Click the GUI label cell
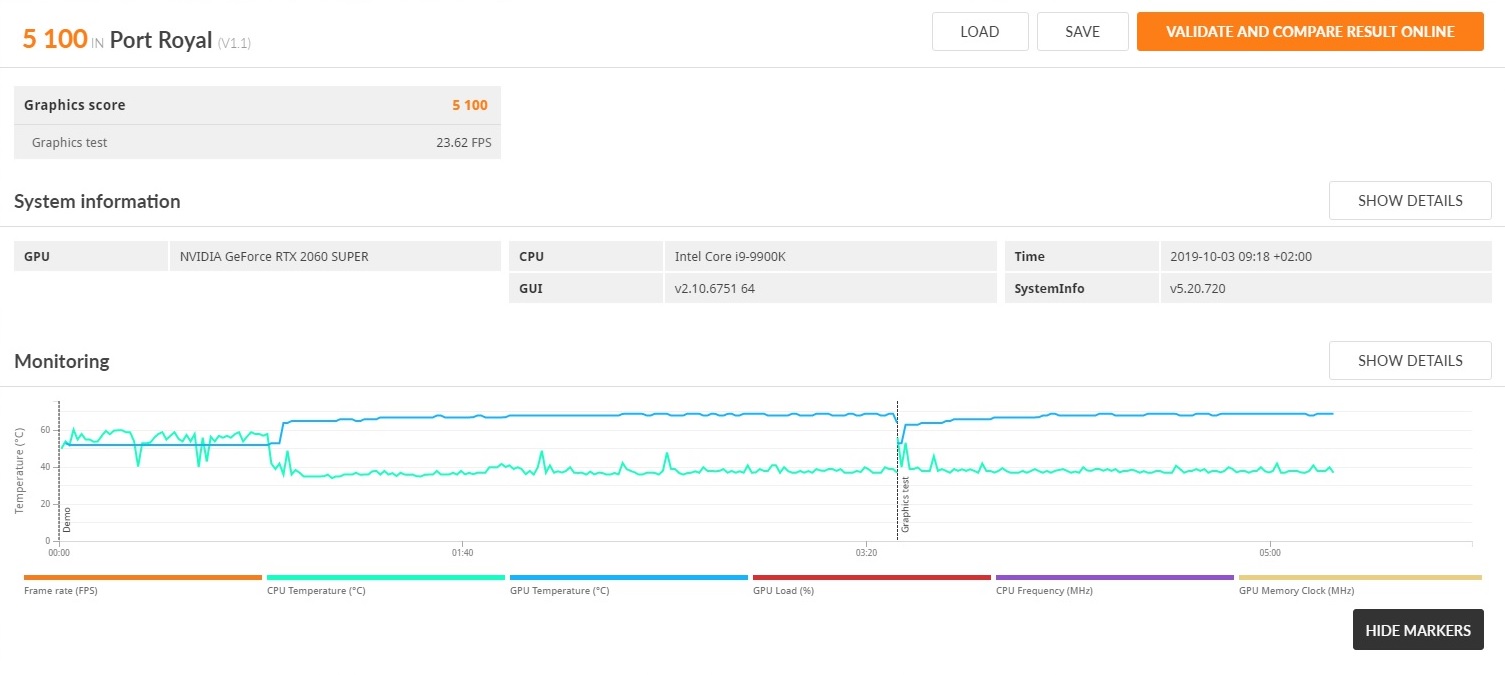 tap(586, 288)
